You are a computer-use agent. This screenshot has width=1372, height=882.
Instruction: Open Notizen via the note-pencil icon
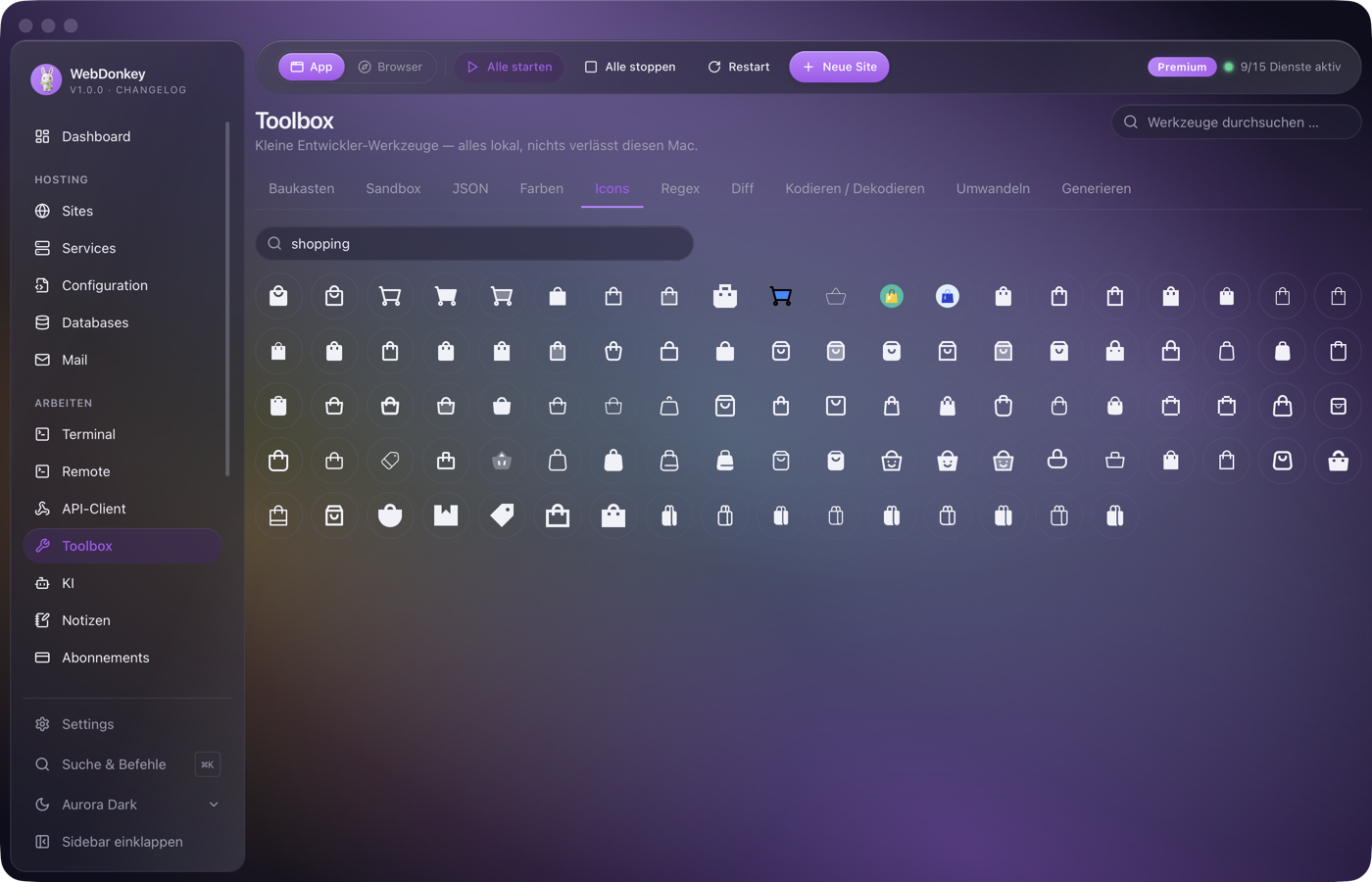pos(42,620)
